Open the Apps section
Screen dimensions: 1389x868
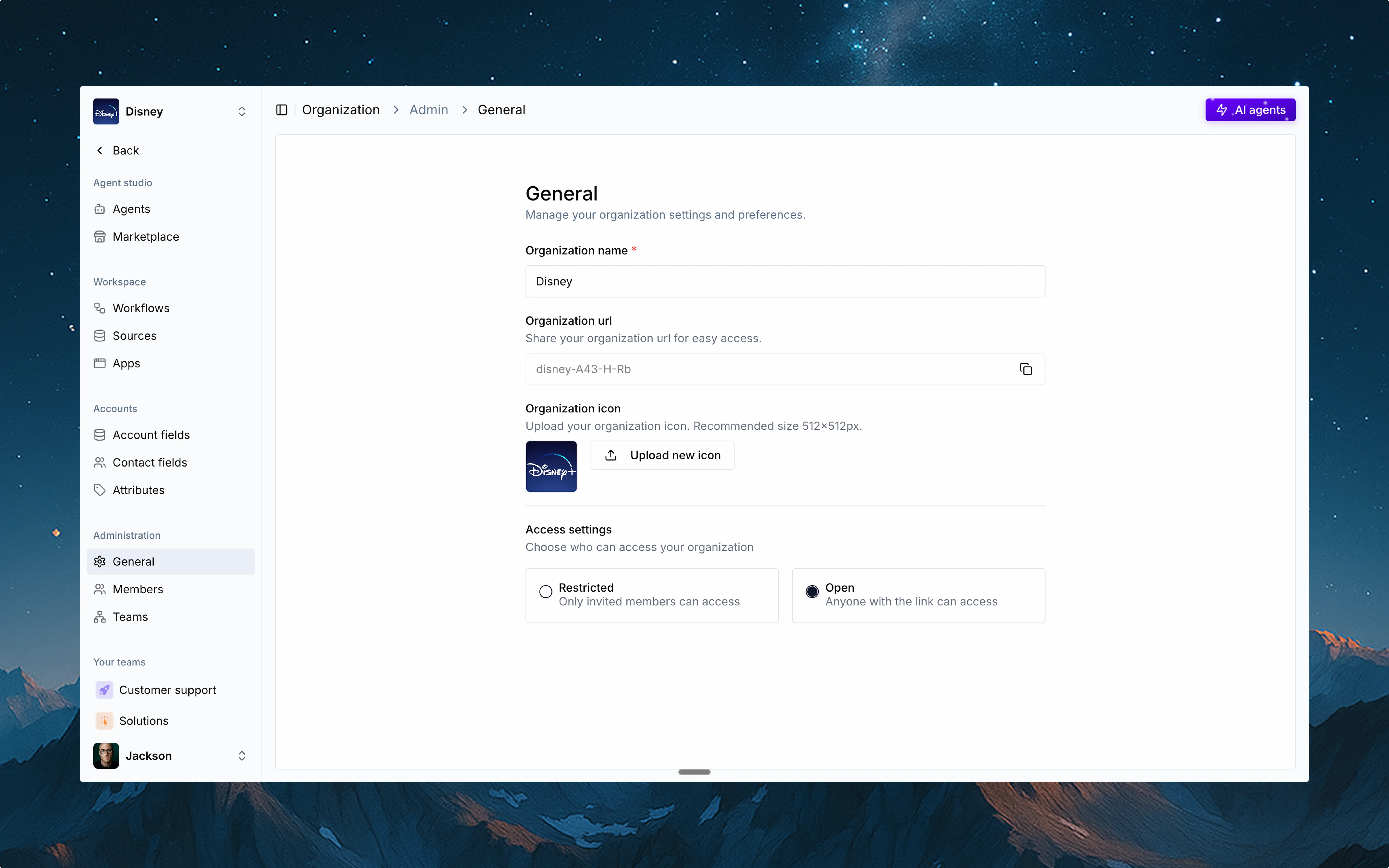point(171,363)
